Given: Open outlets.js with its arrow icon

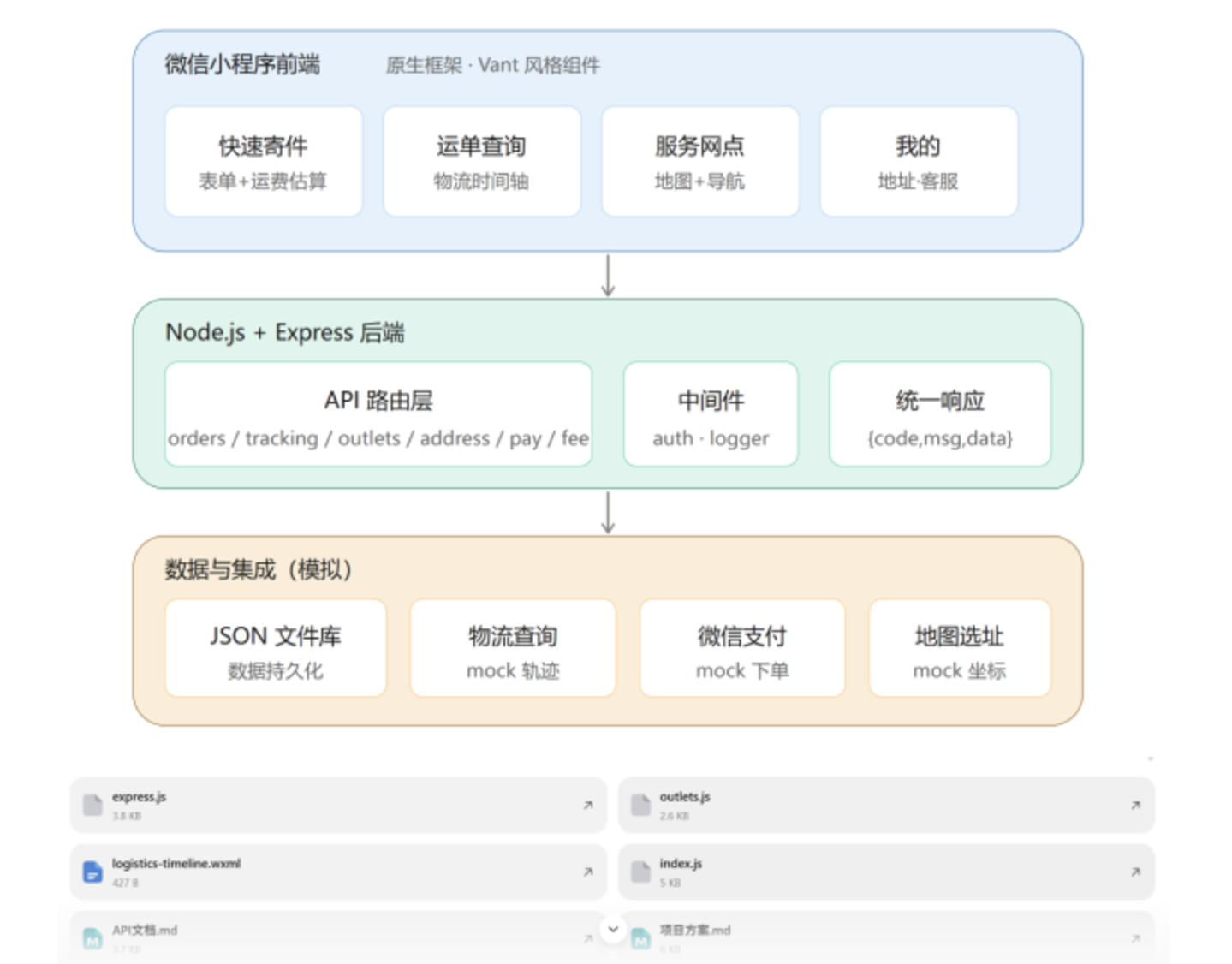Looking at the screenshot, I should pos(1135,805).
